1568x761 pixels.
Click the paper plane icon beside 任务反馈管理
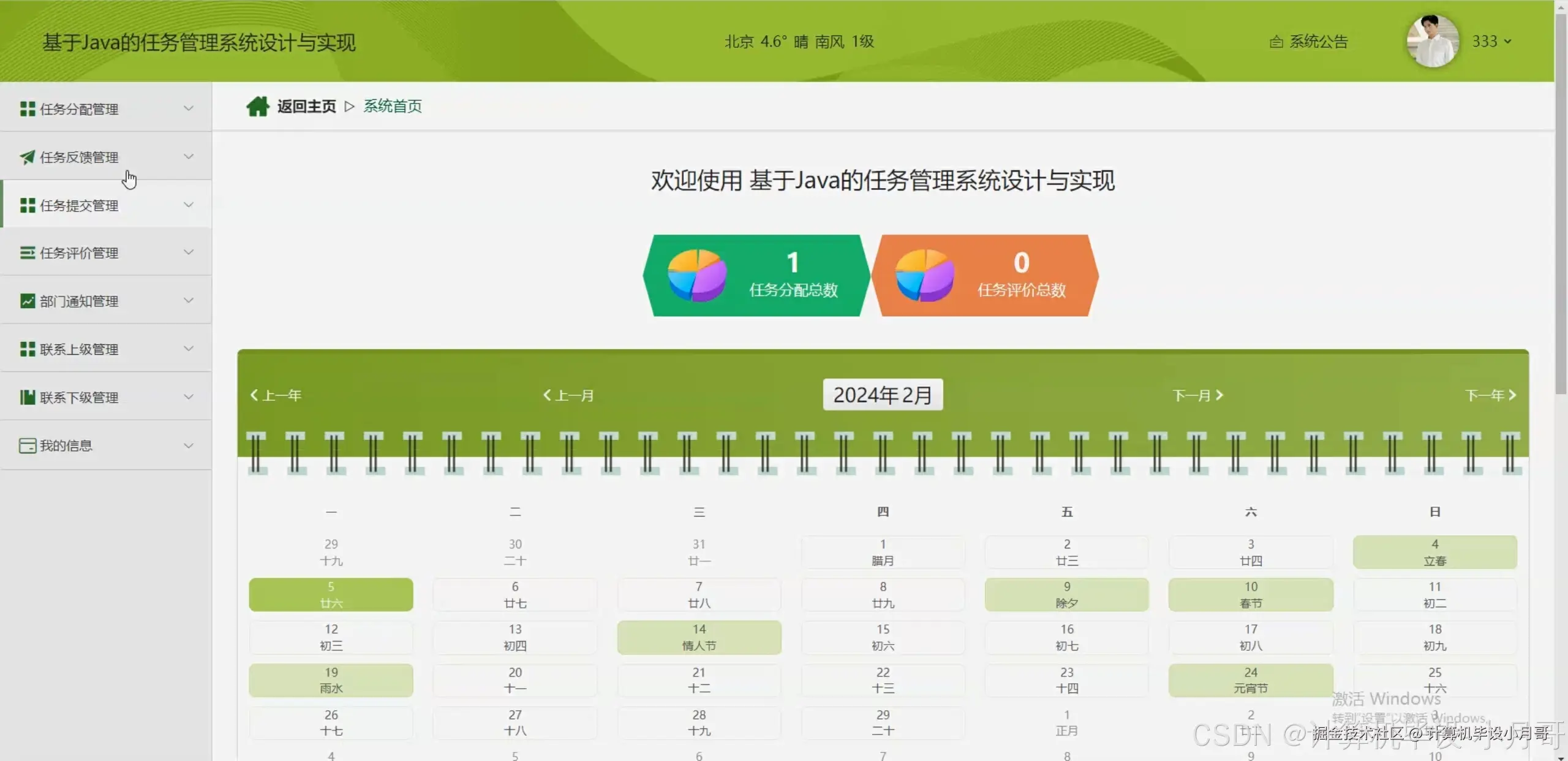pos(27,156)
